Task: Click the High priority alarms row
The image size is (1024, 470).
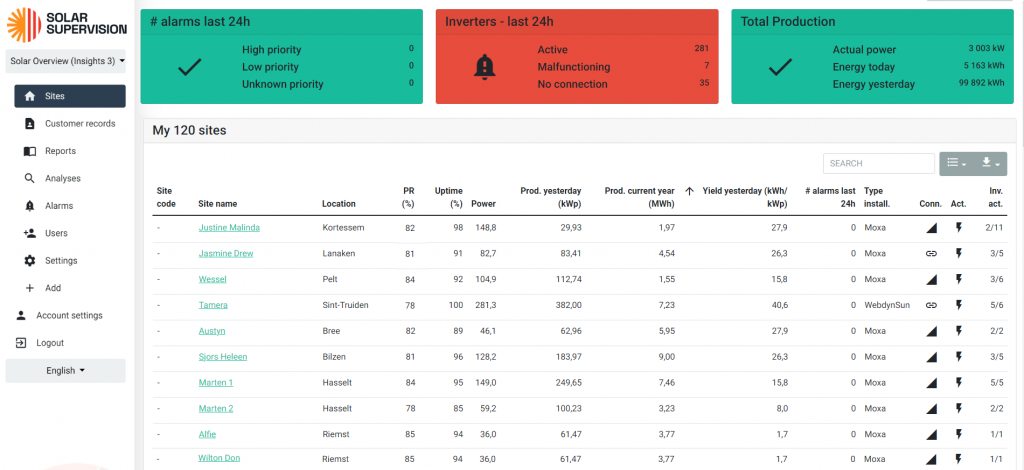Action: coord(328,50)
